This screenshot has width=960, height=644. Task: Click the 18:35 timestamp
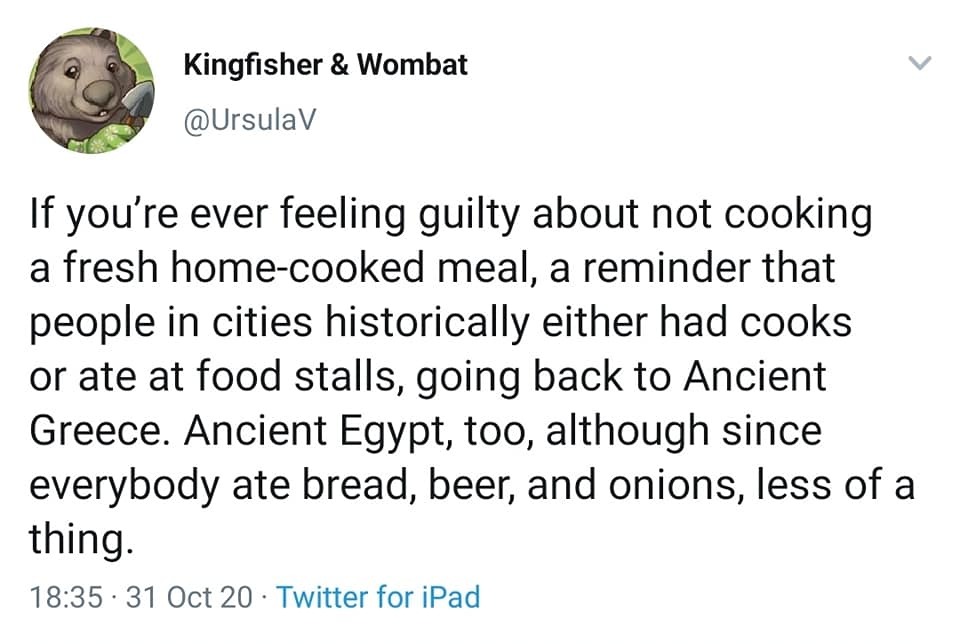tap(67, 597)
